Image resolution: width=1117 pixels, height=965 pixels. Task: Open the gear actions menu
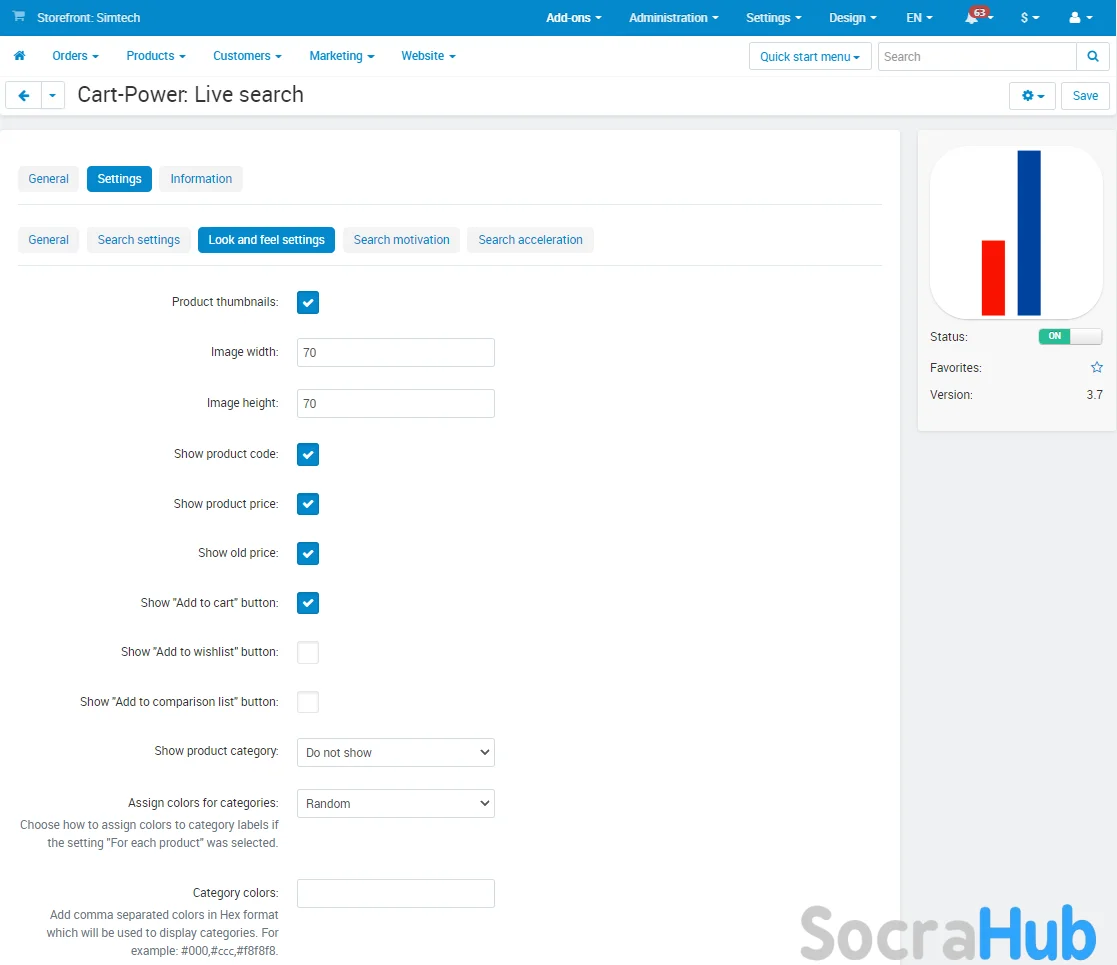pos(1032,95)
